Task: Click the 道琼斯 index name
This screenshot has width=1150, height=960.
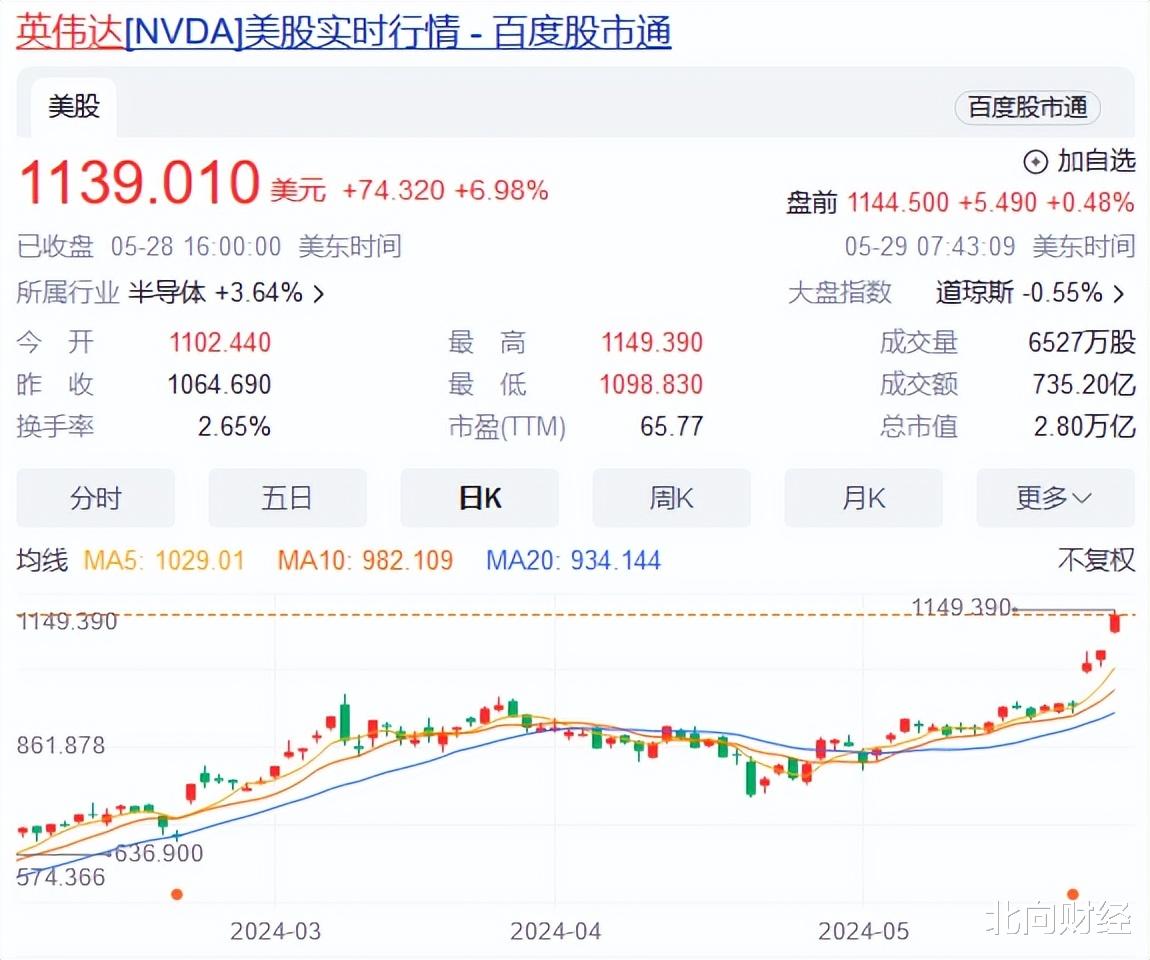Action: [975, 293]
